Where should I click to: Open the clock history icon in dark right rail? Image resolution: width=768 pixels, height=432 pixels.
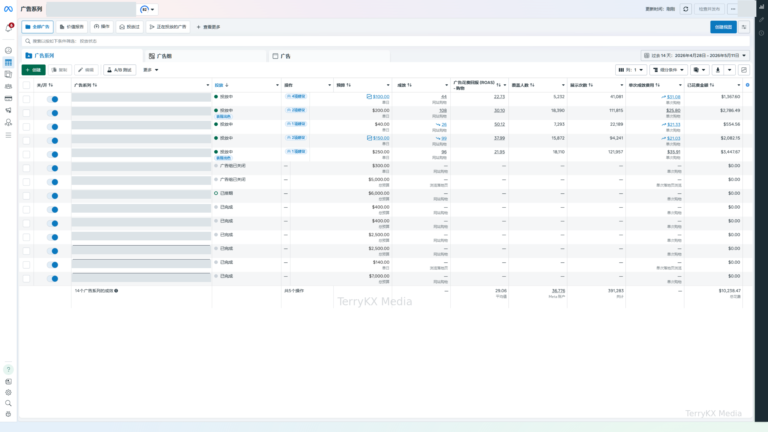tap(761, 33)
